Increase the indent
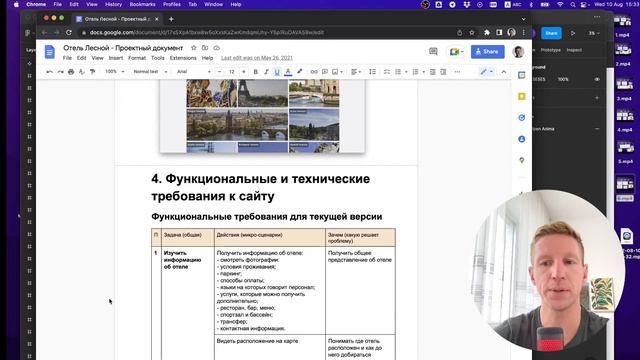 [443, 72]
